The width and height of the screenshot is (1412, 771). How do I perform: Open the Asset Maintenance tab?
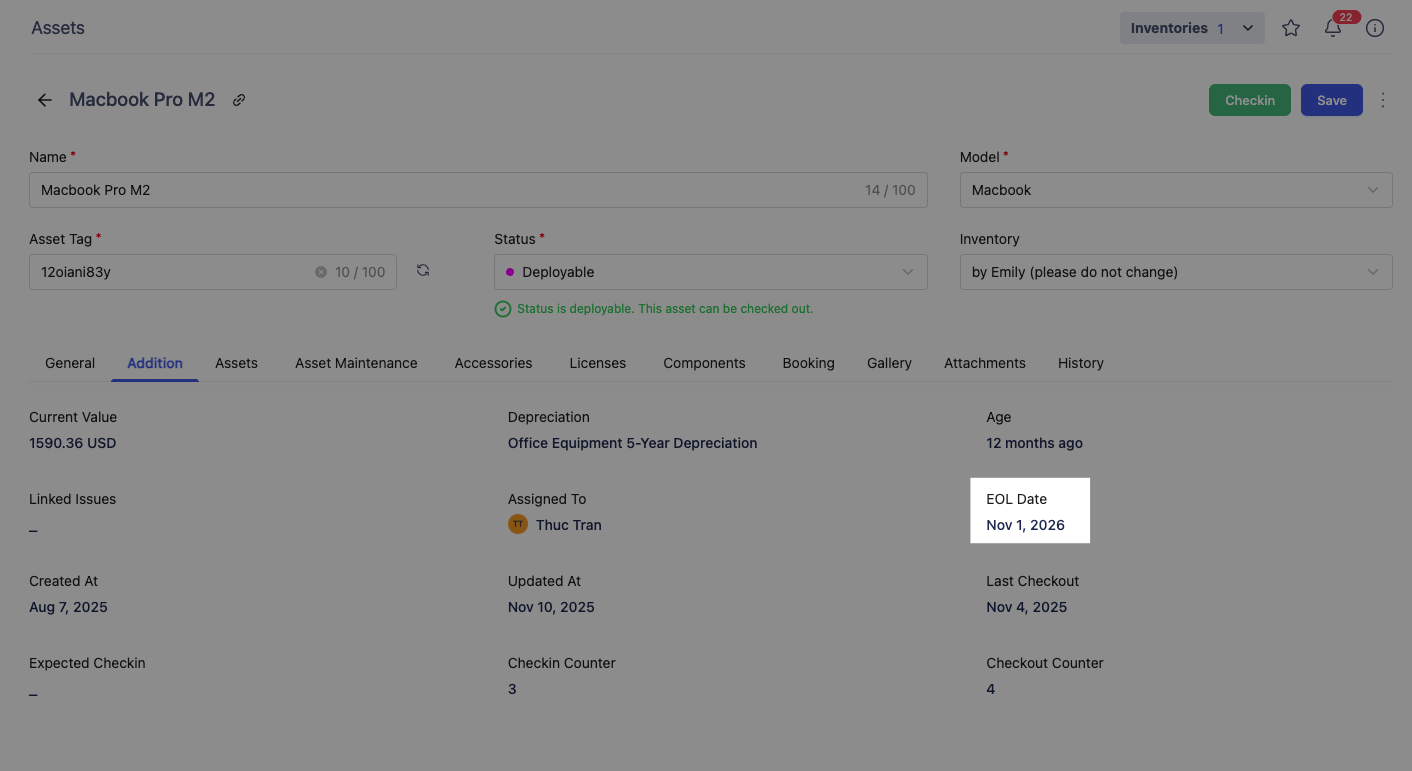tap(356, 363)
